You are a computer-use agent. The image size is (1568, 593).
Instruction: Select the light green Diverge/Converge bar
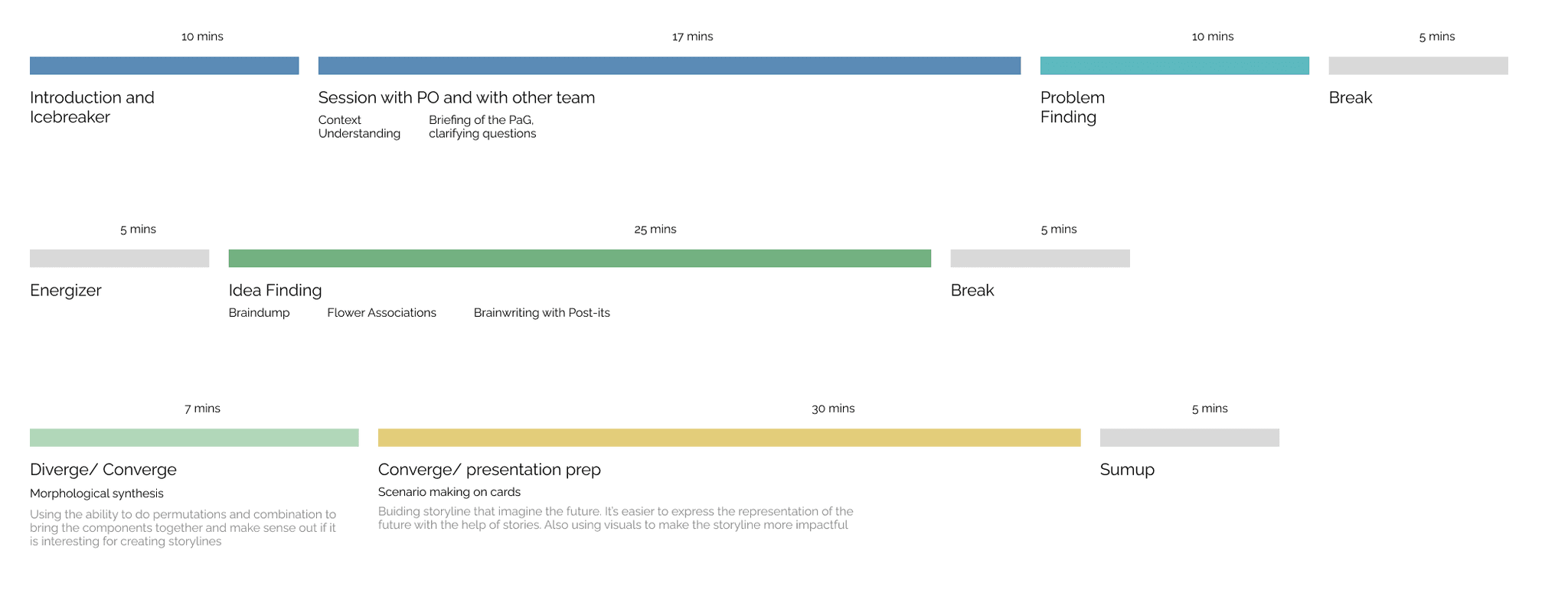click(x=194, y=438)
